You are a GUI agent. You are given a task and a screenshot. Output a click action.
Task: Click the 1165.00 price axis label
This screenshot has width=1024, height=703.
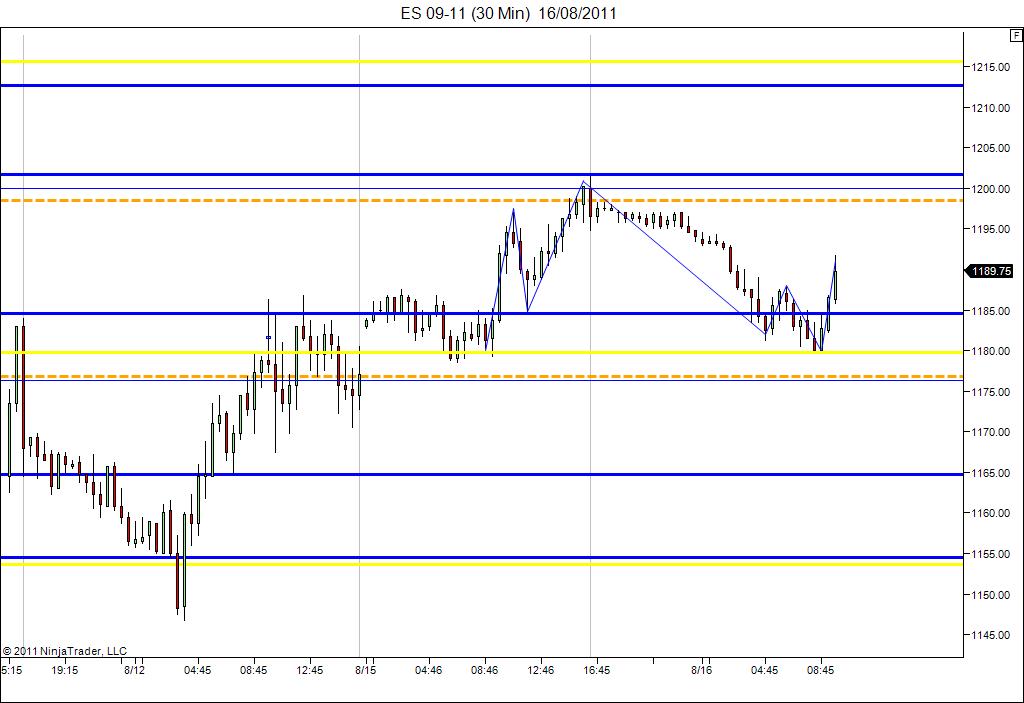pos(990,473)
